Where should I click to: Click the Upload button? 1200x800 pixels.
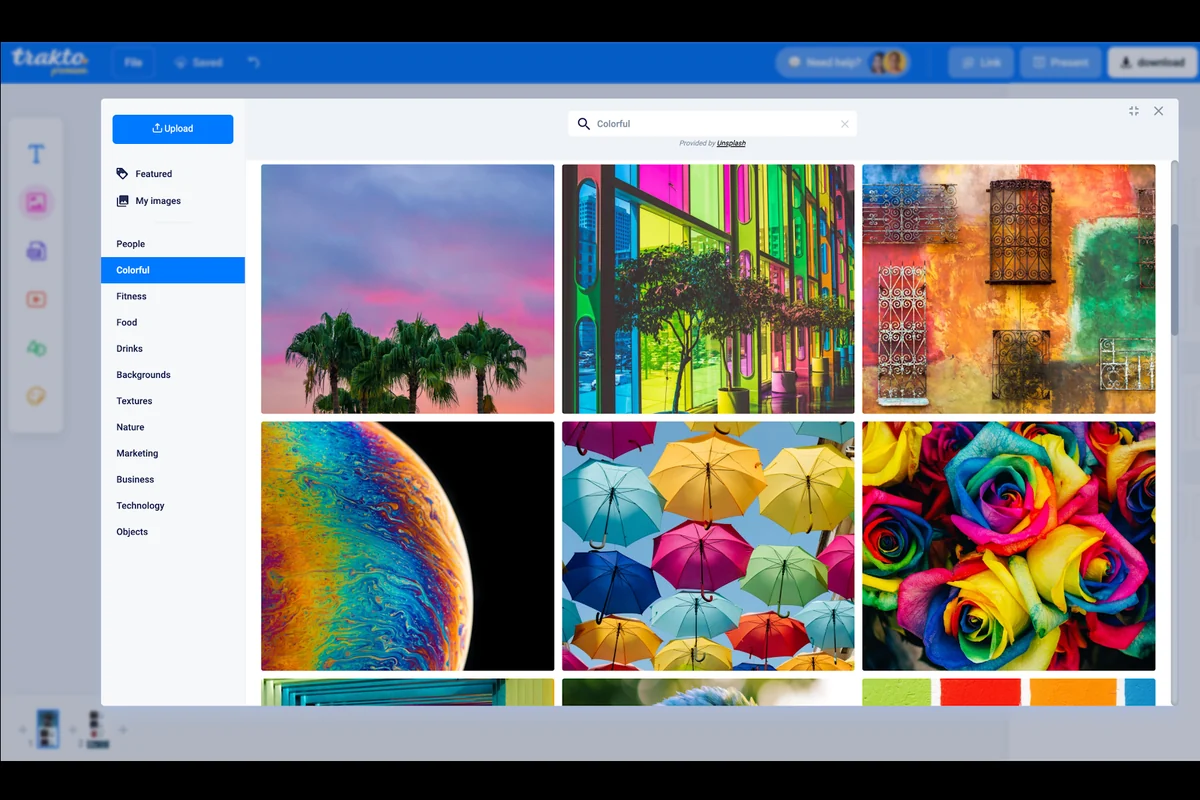pos(173,129)
